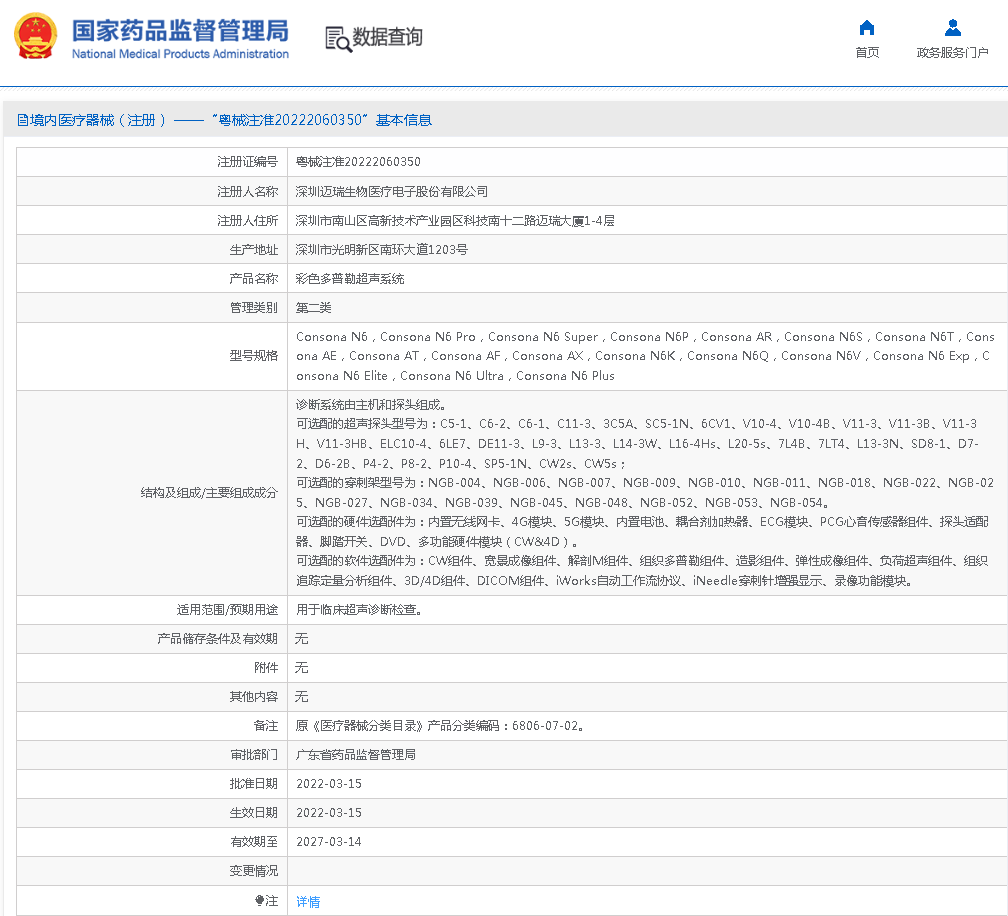The width and height of the screenshot is (1008, 916).
Task: Click the 变更情况 label
Action: tap(254, 870)
